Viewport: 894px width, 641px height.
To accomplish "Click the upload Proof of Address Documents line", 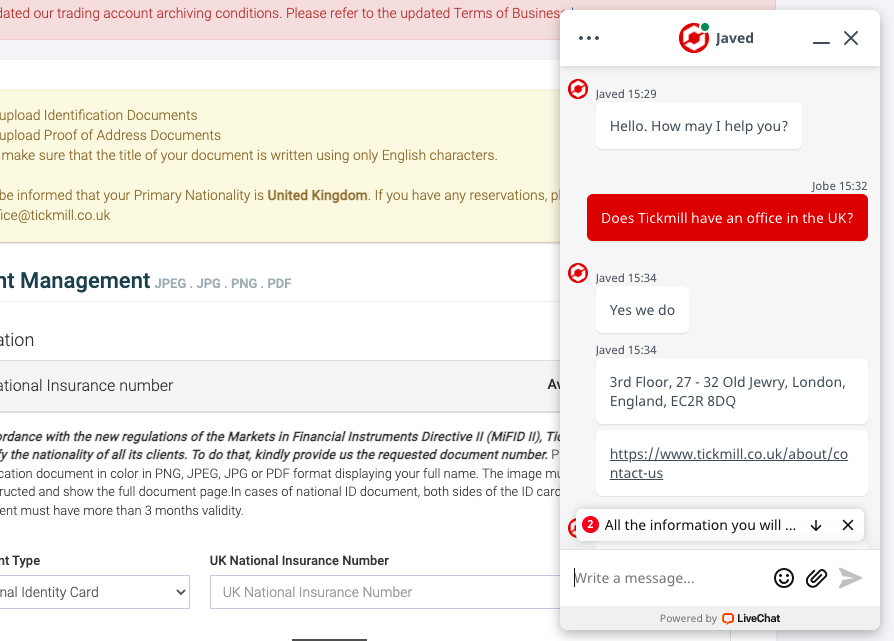I will click(110, 135).
